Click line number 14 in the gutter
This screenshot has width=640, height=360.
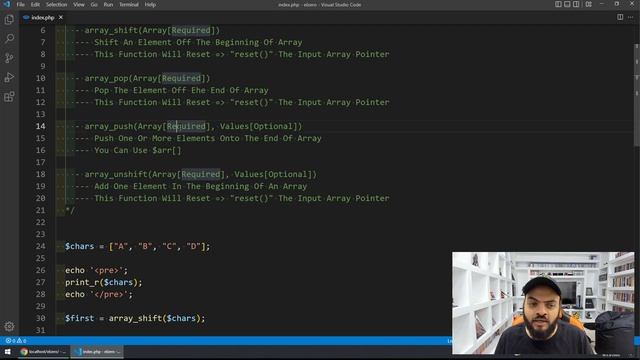(x=40, y=126)
